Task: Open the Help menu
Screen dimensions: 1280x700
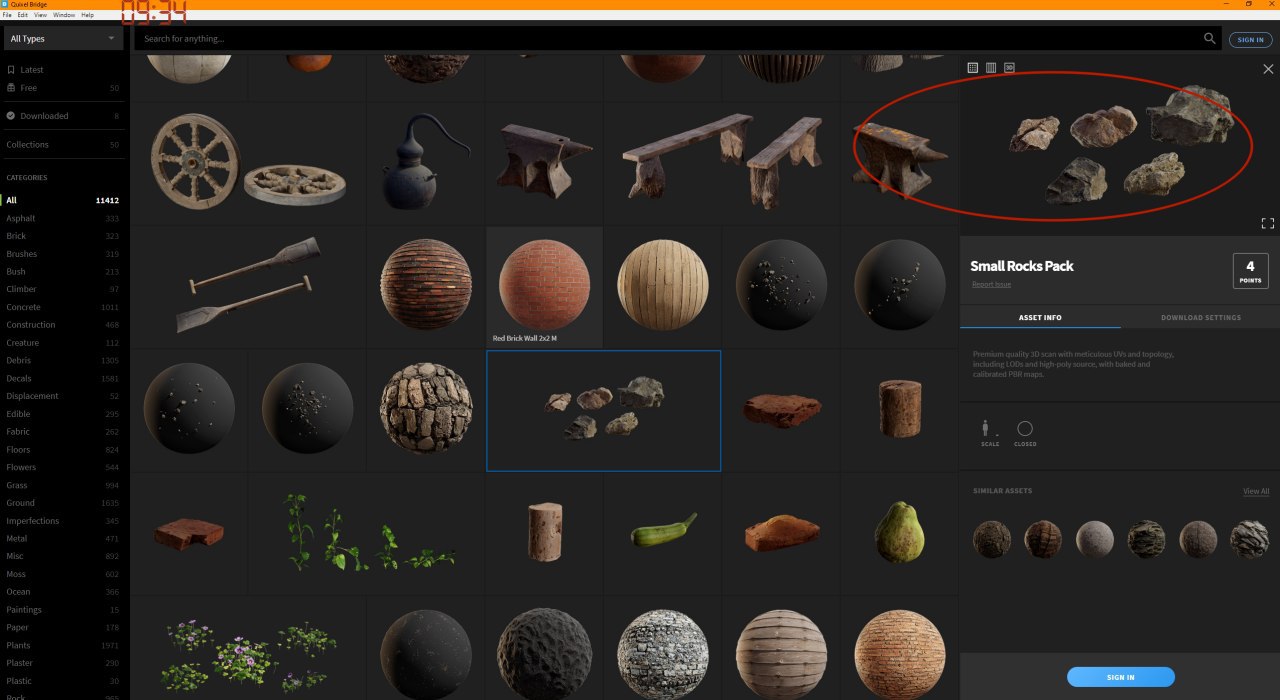Action: [x=88, y=15]
